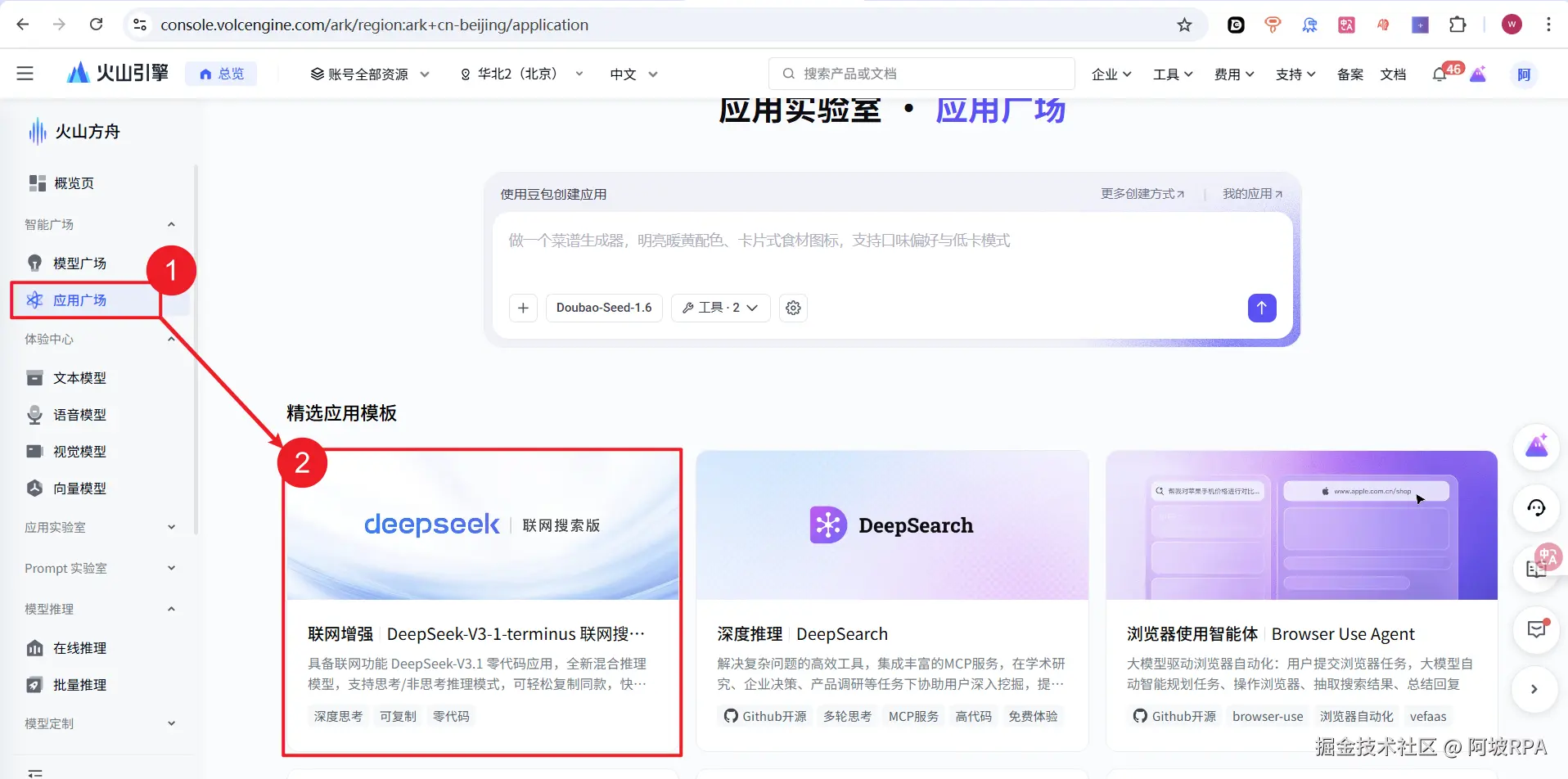Expand the 模型定制 section
This screenshot has height=779, width=1568.
(171, 723)
